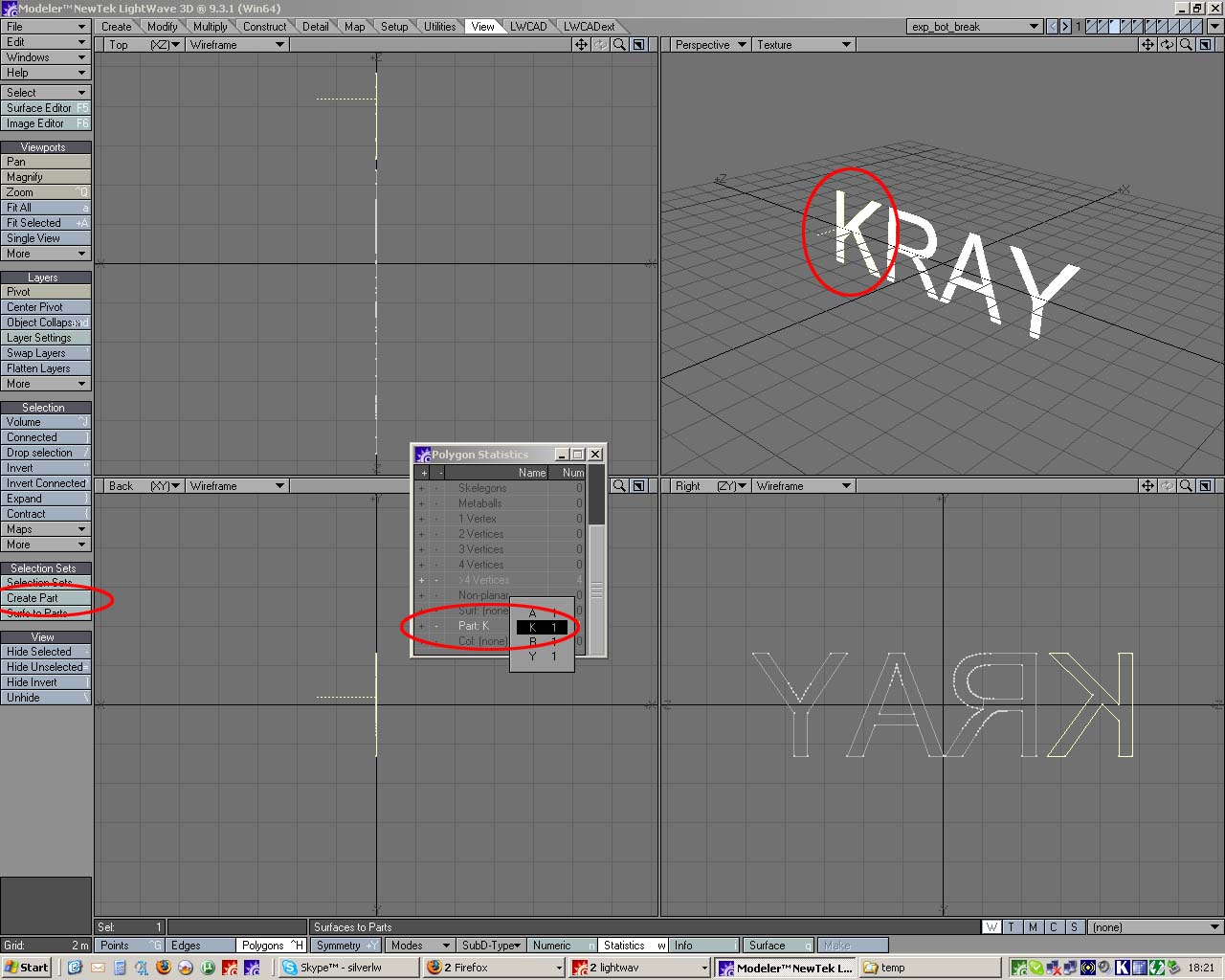
Task: Select part Y in the part popup list
Action: pyautogui.click(x=542, y=657)
